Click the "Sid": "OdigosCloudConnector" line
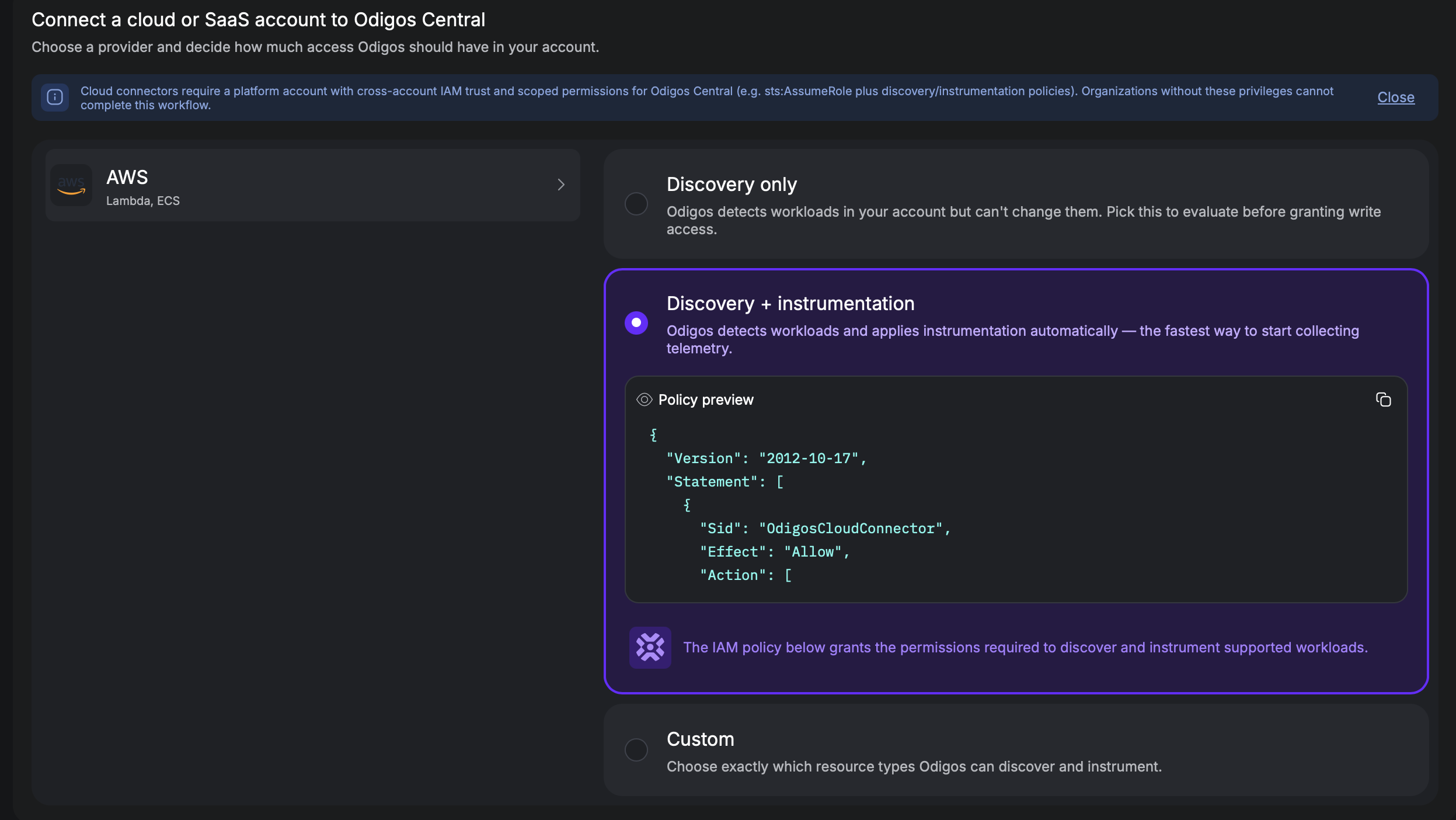The height and width of the screenshot is (820, 1456). [x=825, y=529]
